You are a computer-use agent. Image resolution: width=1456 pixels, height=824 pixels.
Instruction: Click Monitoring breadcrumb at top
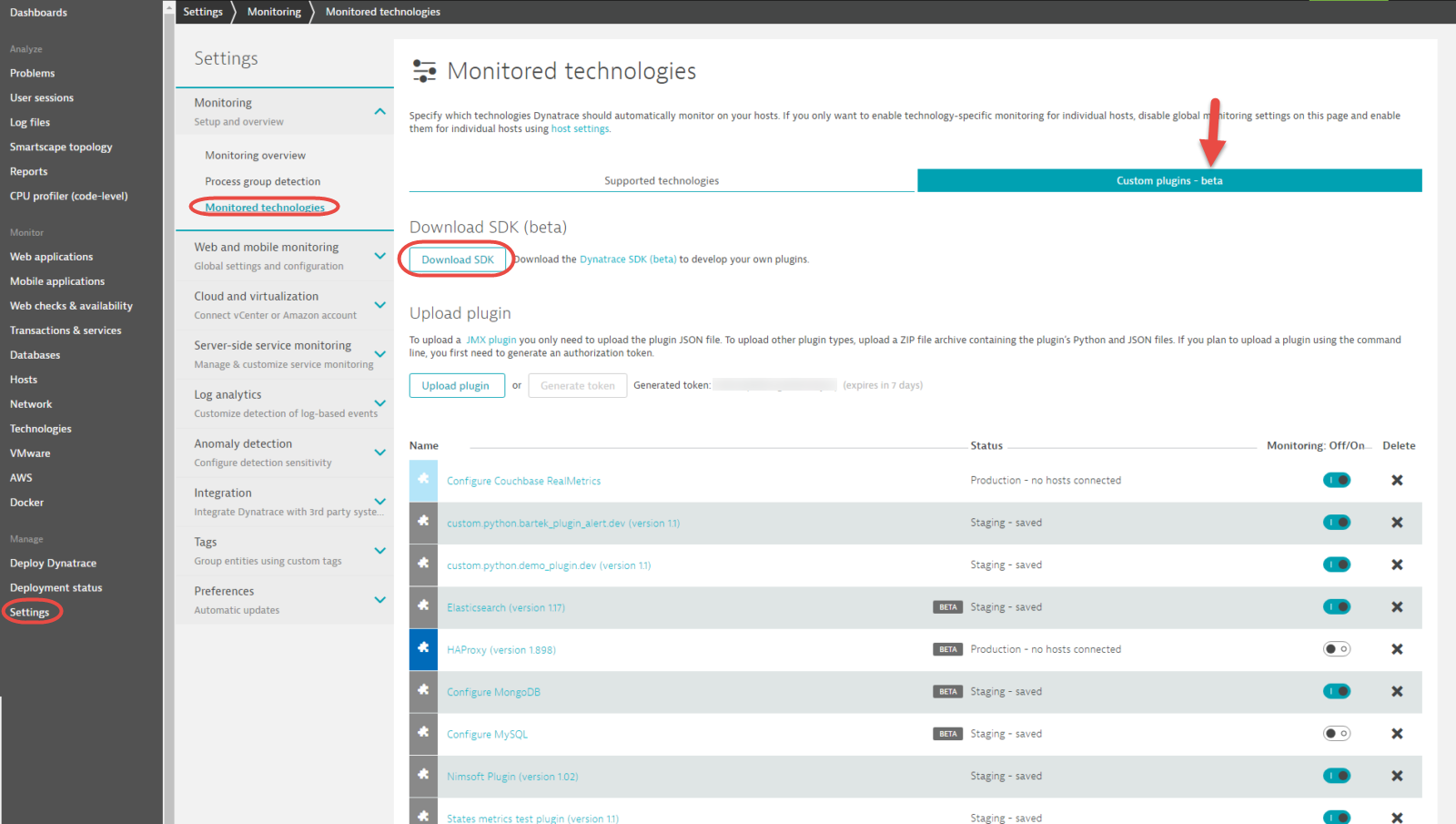coord(274,12)
